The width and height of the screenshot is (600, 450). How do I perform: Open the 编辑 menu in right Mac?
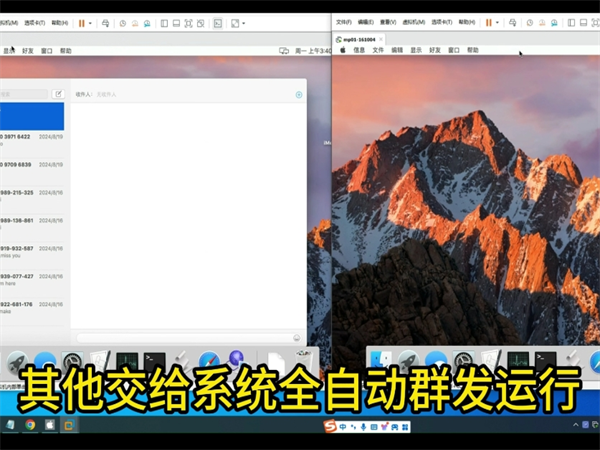pyautogui.click(x=397, y=50)
